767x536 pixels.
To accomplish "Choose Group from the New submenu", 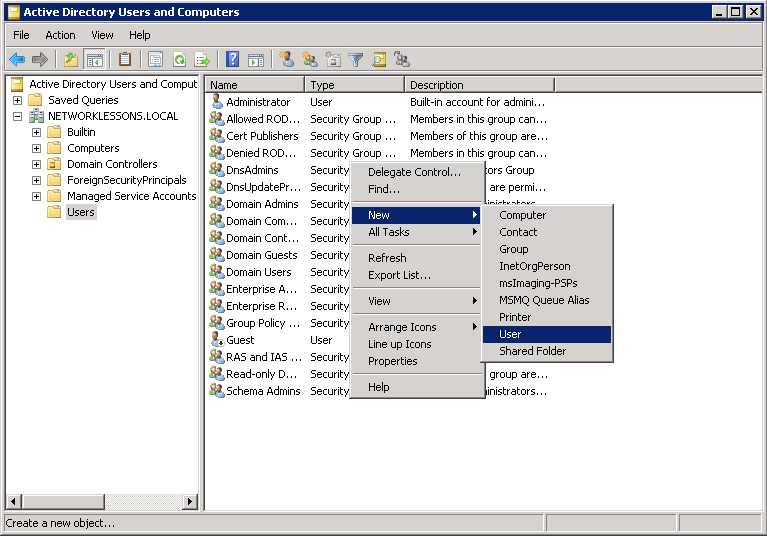I will pyautogui.click(x=547, y=249).
